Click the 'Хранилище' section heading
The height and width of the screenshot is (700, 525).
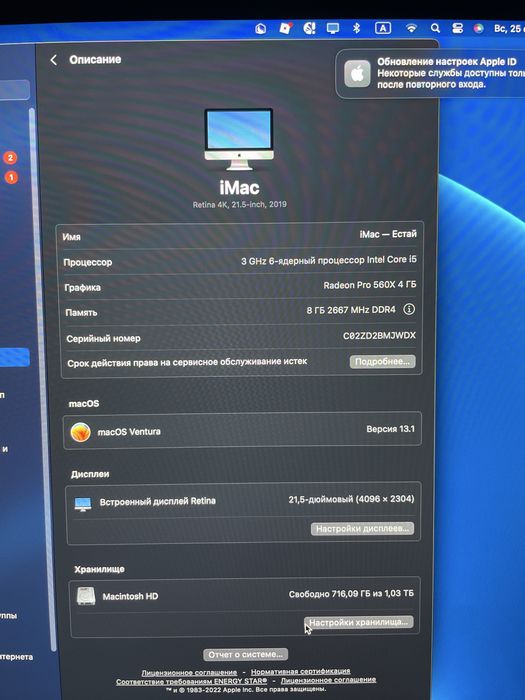pos(99,569)
